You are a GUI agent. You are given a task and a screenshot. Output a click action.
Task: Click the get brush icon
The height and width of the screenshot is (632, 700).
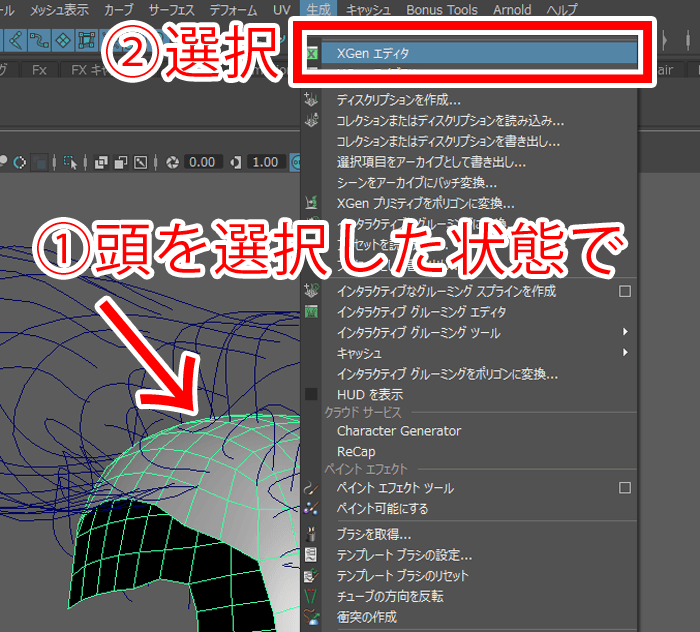pos(311,533)
